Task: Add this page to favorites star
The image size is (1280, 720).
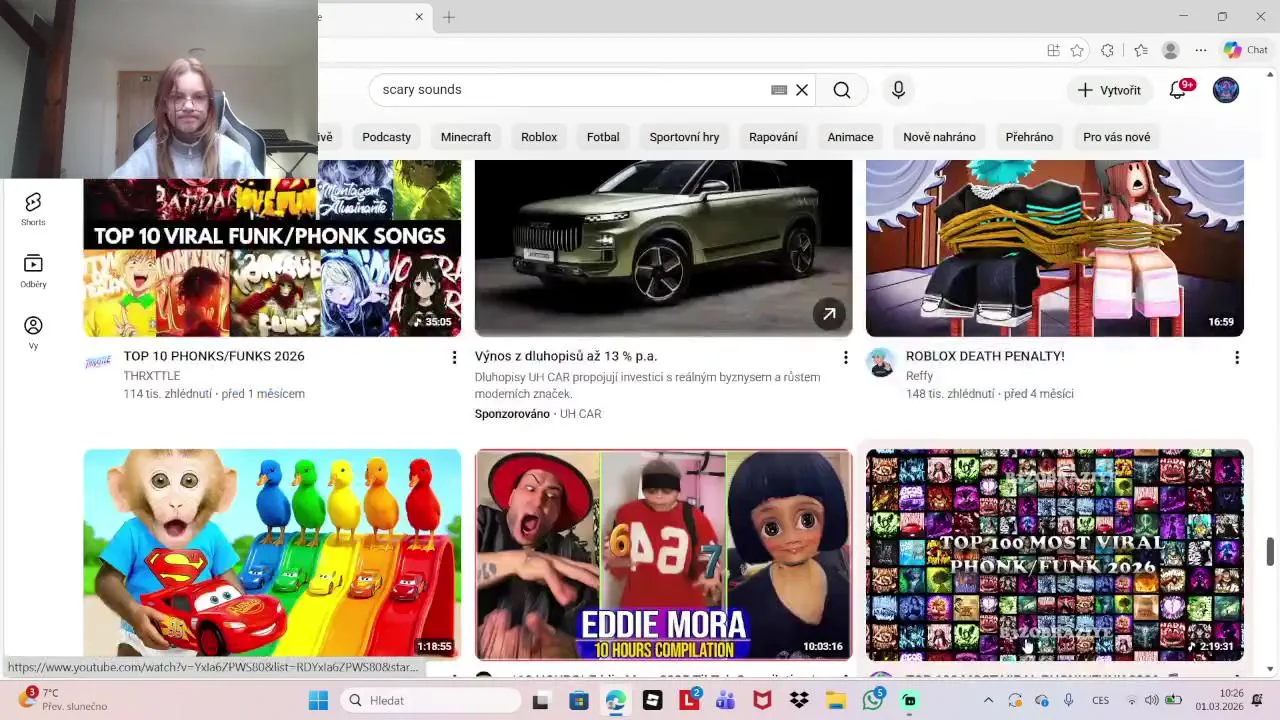Action: pos(1077,50)
